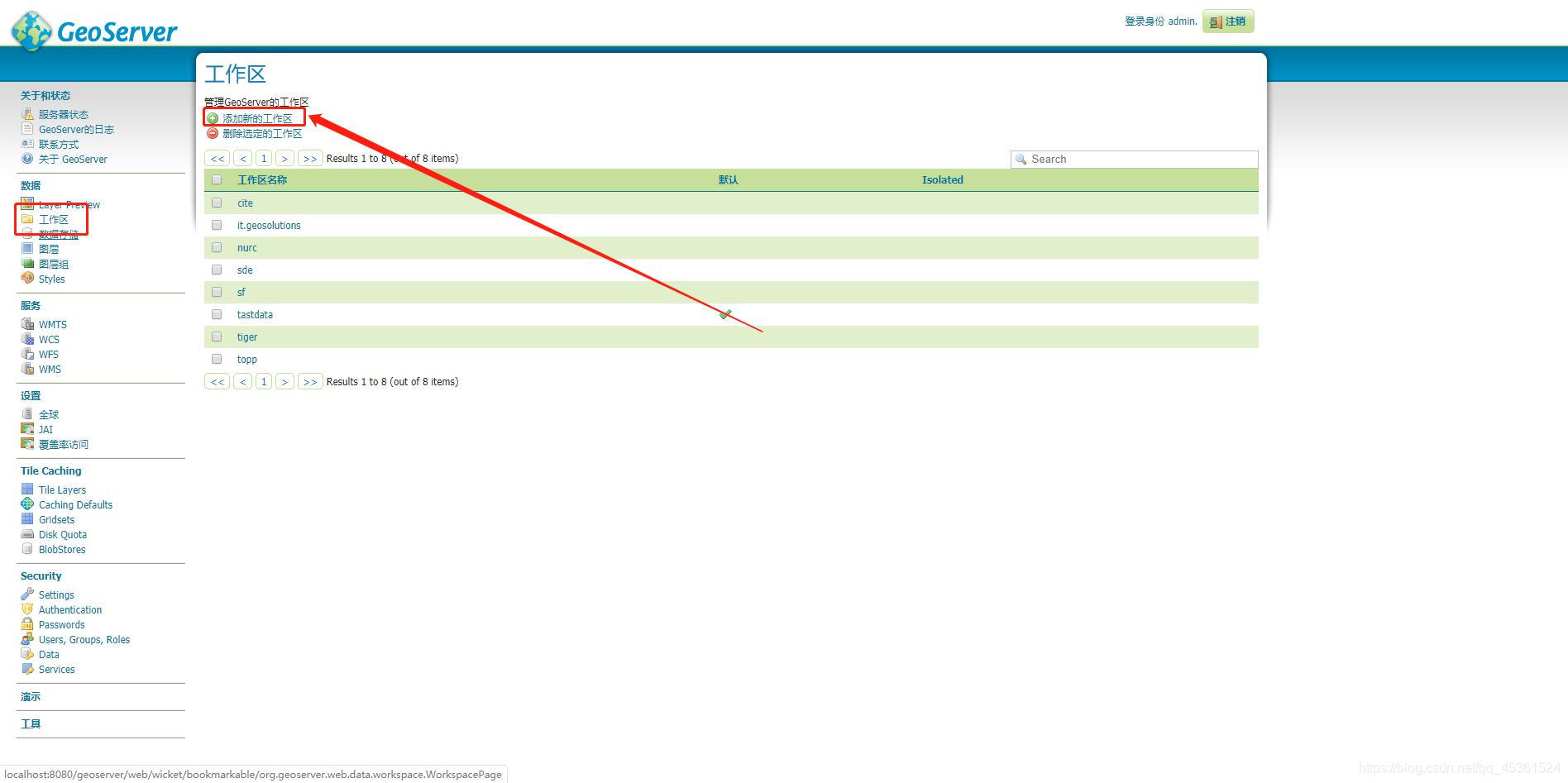
Task: Click the Gridsets icon
Action: pyautogui.click(x=27, y=519)
